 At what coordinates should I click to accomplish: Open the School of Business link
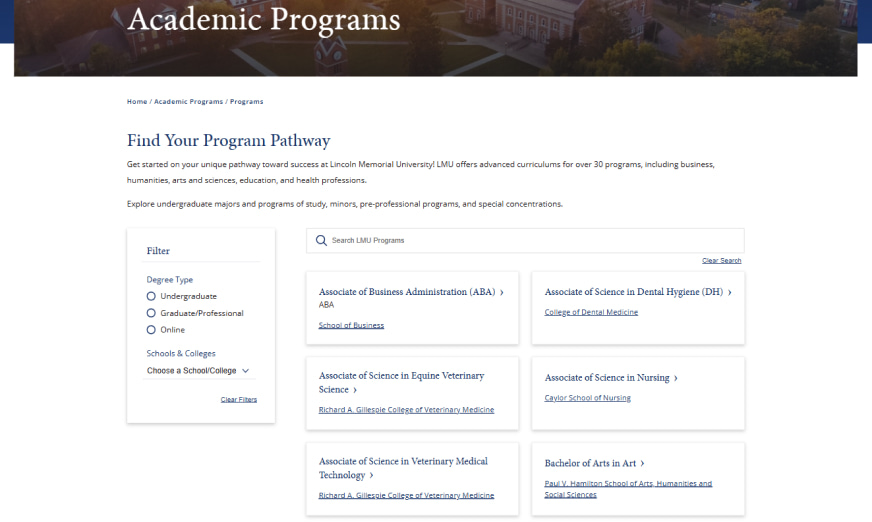tap(351, 325)
